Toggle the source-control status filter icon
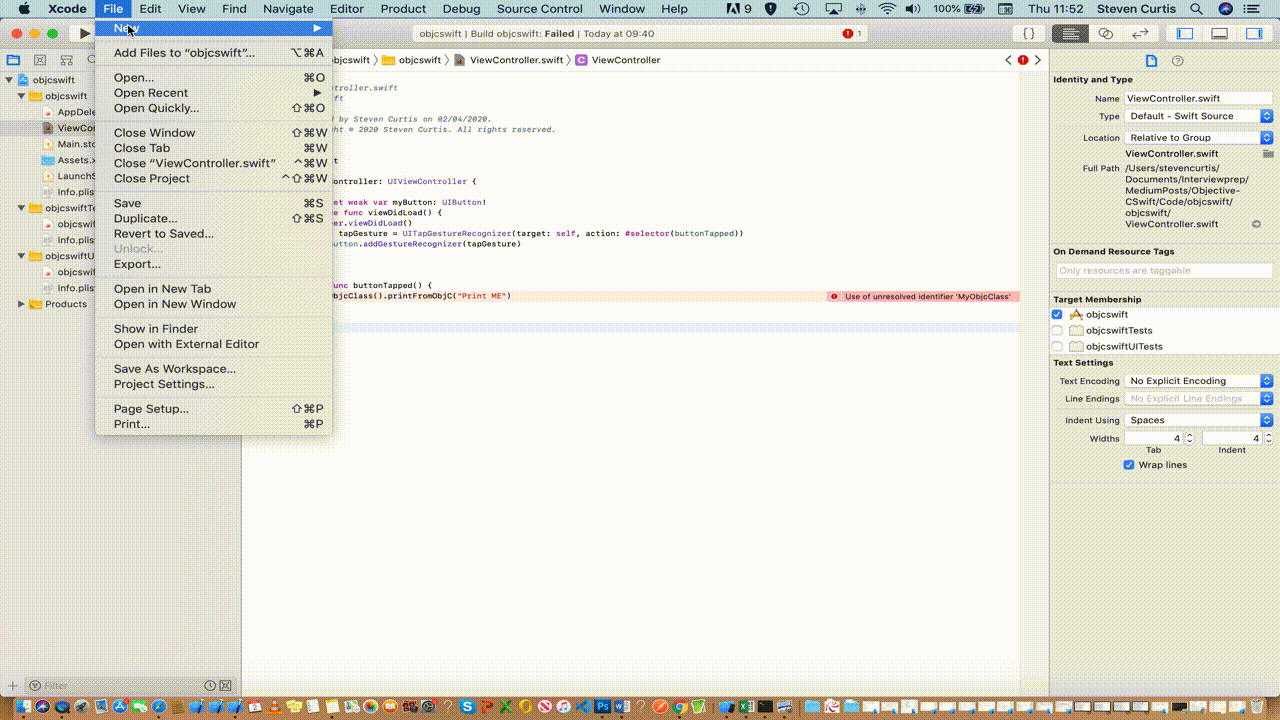 point(225,686)
